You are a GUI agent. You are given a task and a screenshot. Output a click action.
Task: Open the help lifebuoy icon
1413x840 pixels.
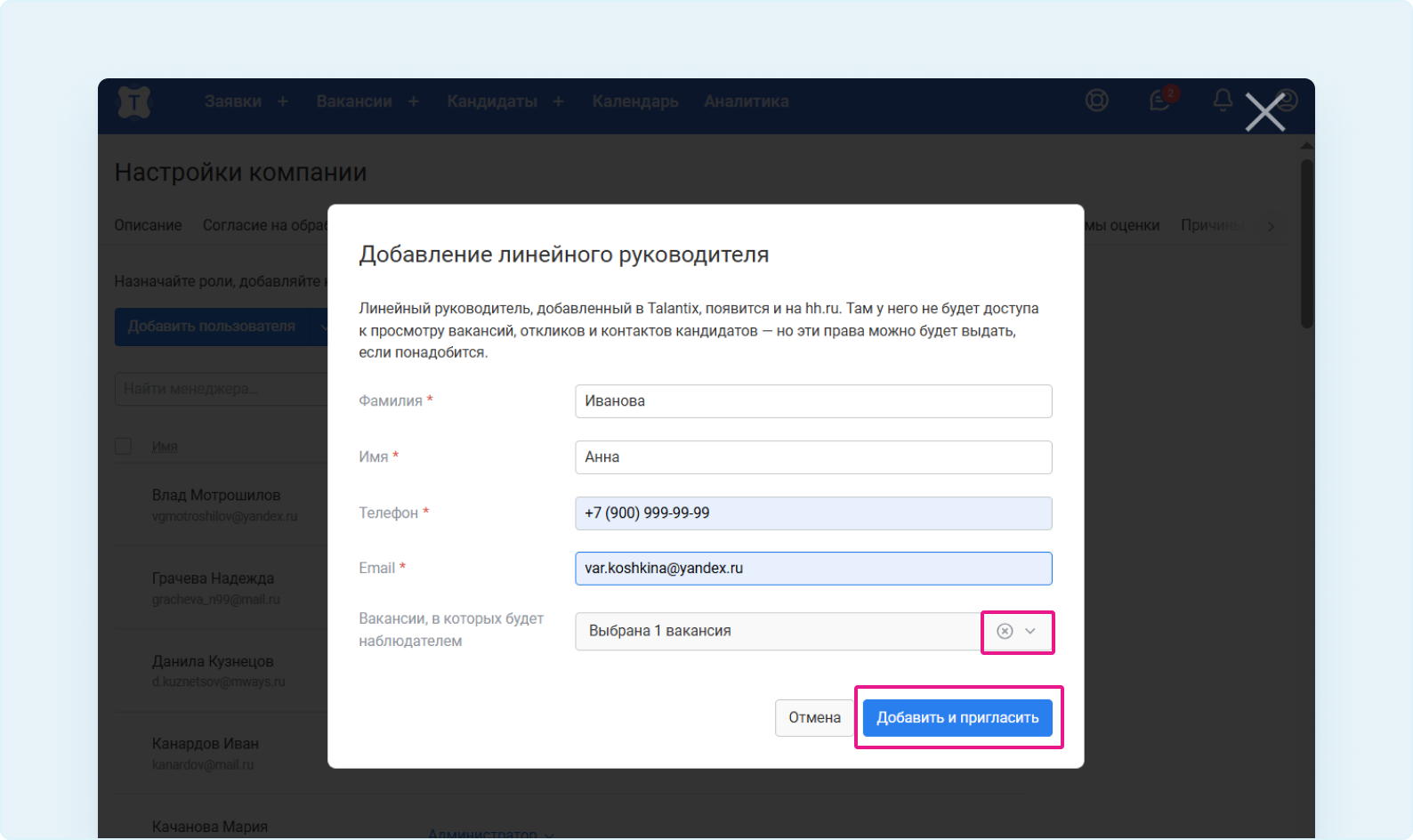tap(1097, 101)
